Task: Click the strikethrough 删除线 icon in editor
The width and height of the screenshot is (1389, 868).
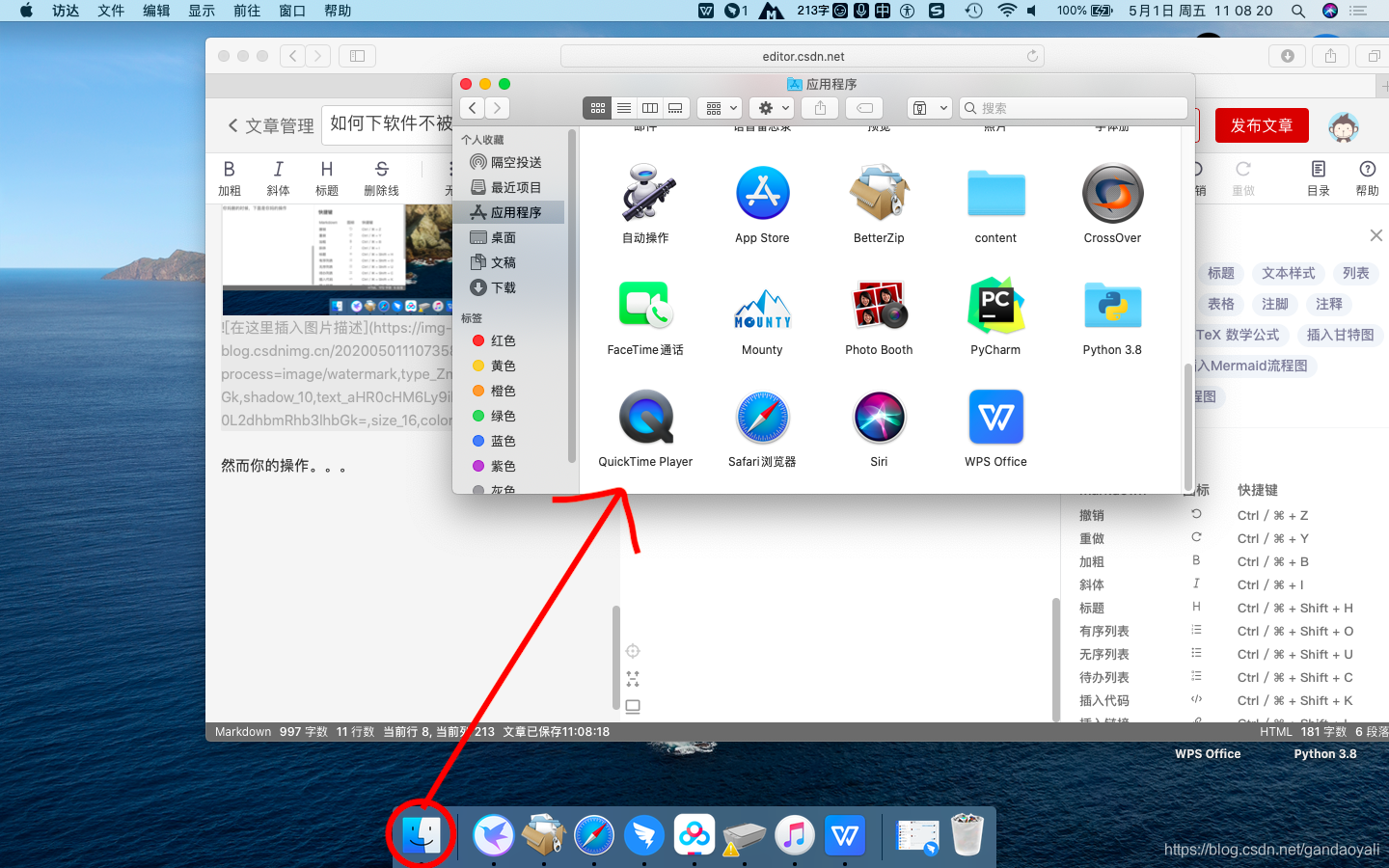Action: [x=381, y=169]
